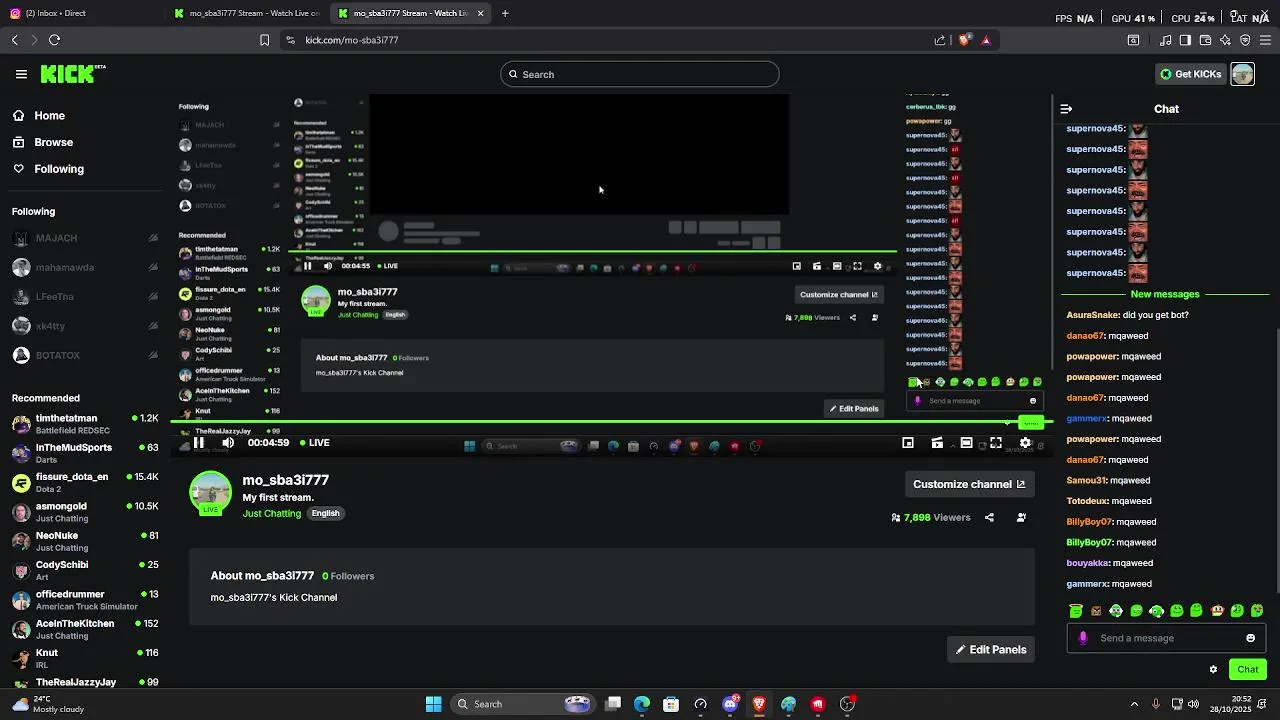1280x720 pixels.
Task: Open BOTATOX followed channel
Action: pyautogui.click(x=85, y=355)
